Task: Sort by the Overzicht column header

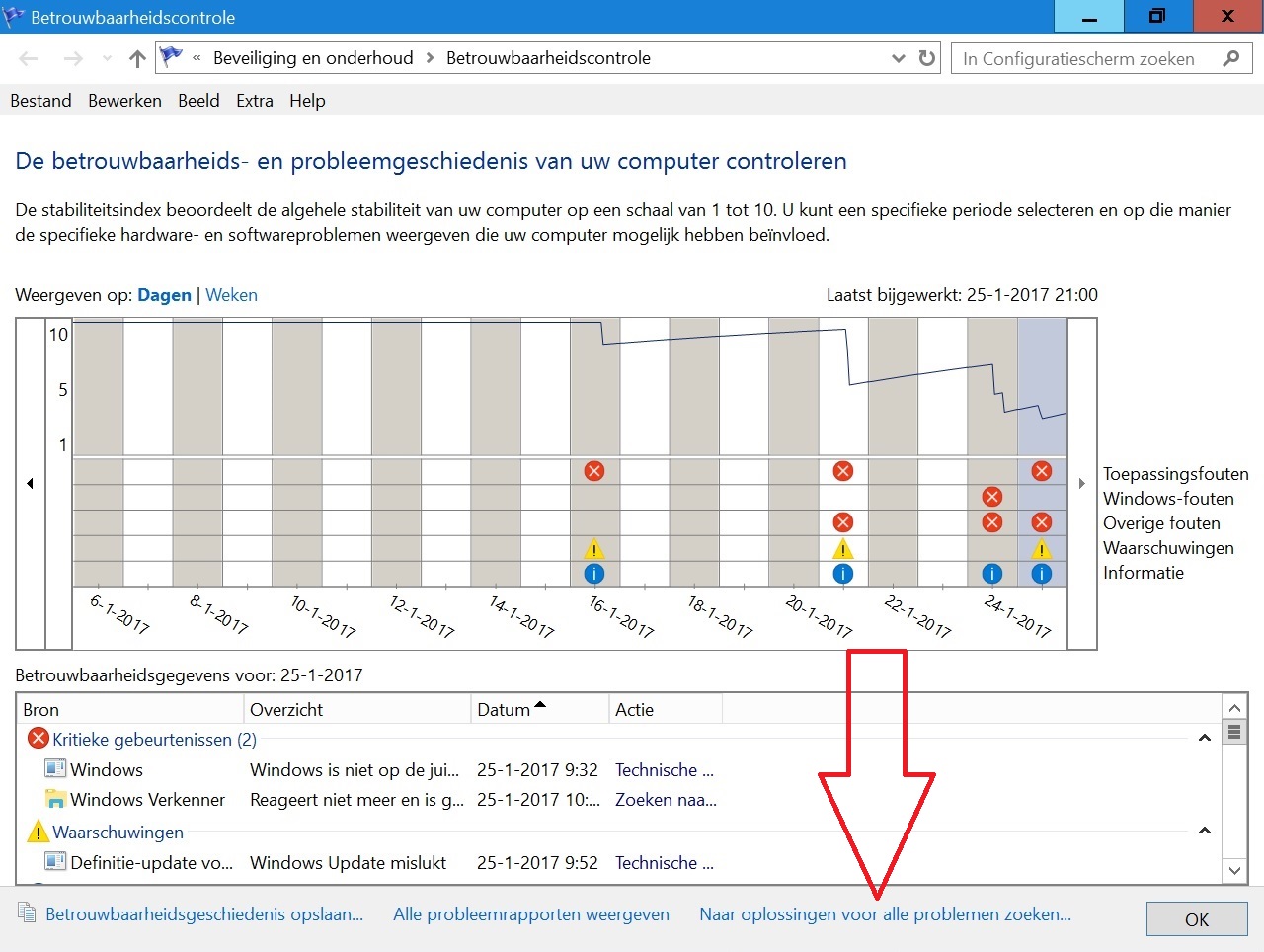Action: tap(357, 709)
